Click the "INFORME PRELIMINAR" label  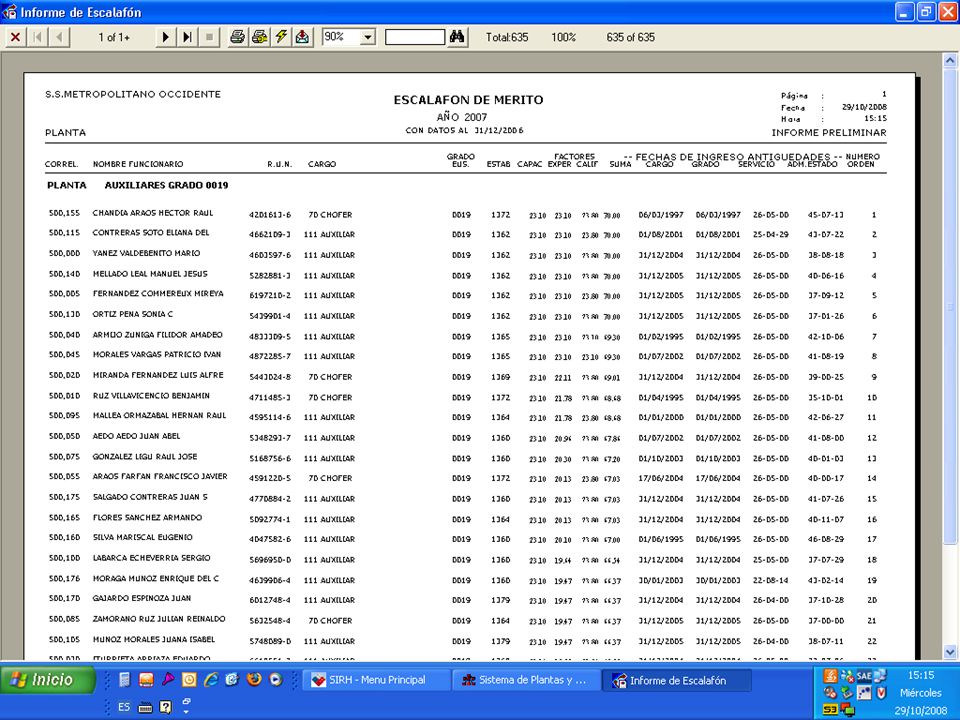(829, 132)
